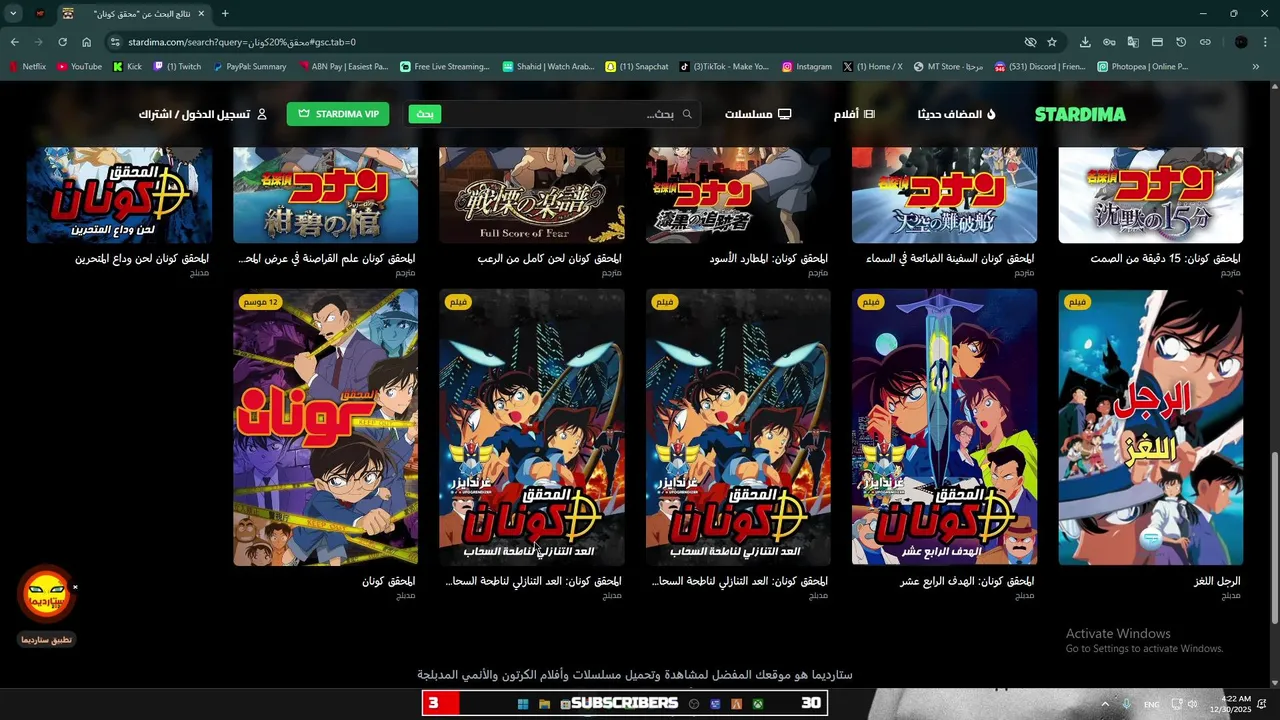Open the Netflix bookmark

tap(27, 67)
